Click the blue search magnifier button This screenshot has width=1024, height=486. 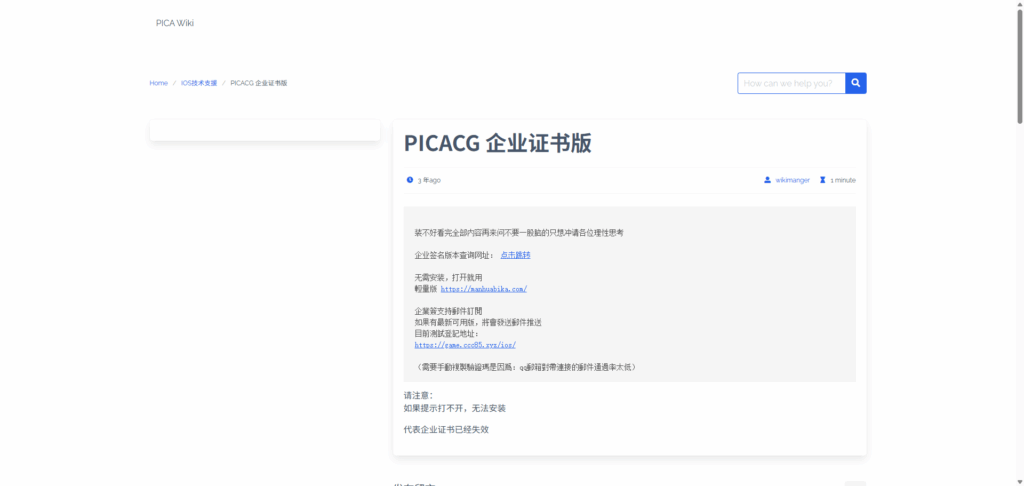[856, 83]
